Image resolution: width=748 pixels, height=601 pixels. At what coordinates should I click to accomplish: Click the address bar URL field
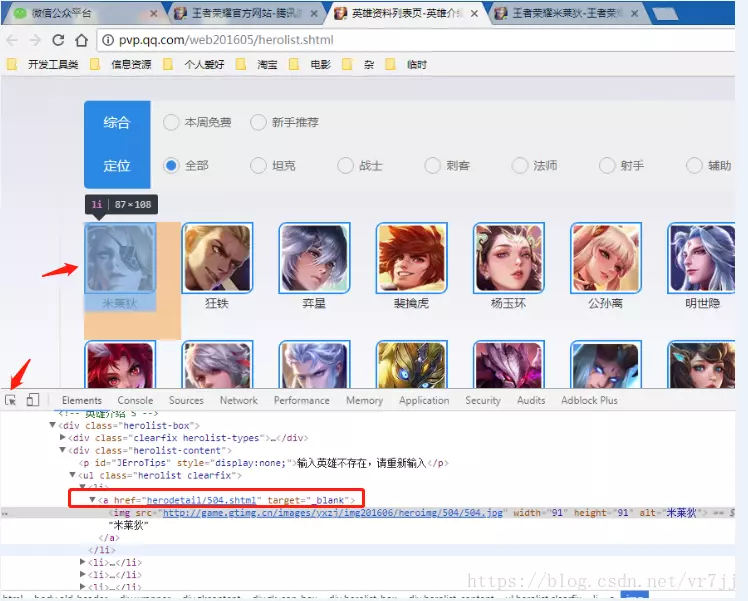tap(416, 40)
